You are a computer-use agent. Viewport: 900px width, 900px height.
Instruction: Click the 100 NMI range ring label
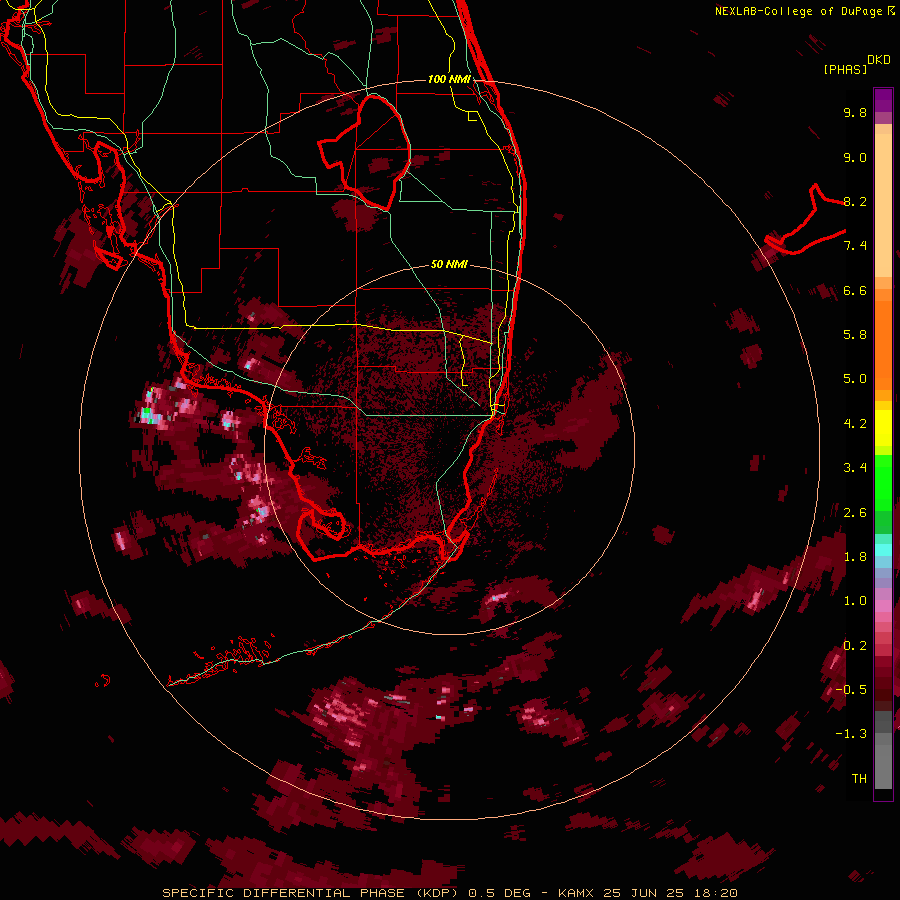(449, 79)
